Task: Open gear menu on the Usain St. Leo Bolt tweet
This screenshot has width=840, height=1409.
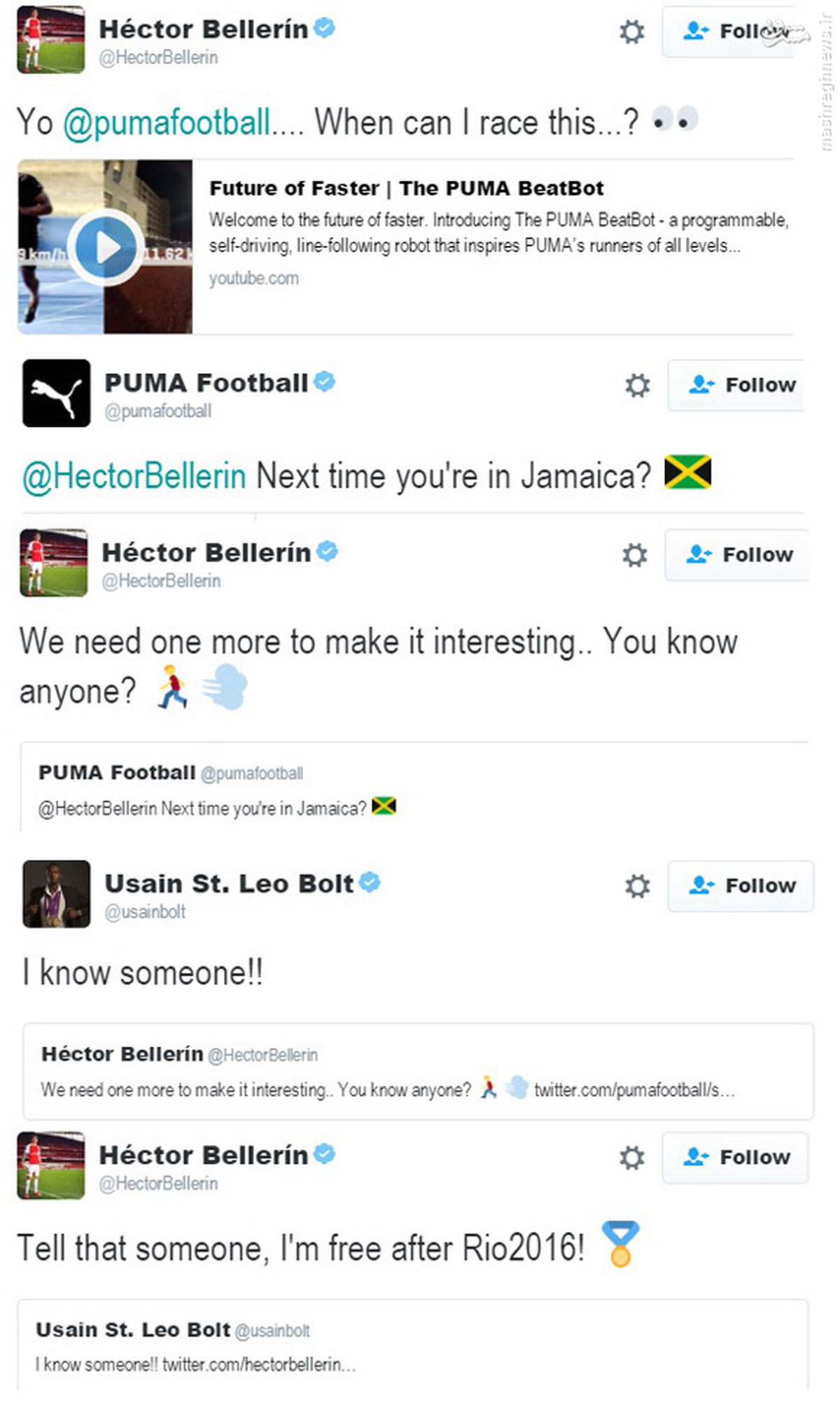Action: click(637, 886)
